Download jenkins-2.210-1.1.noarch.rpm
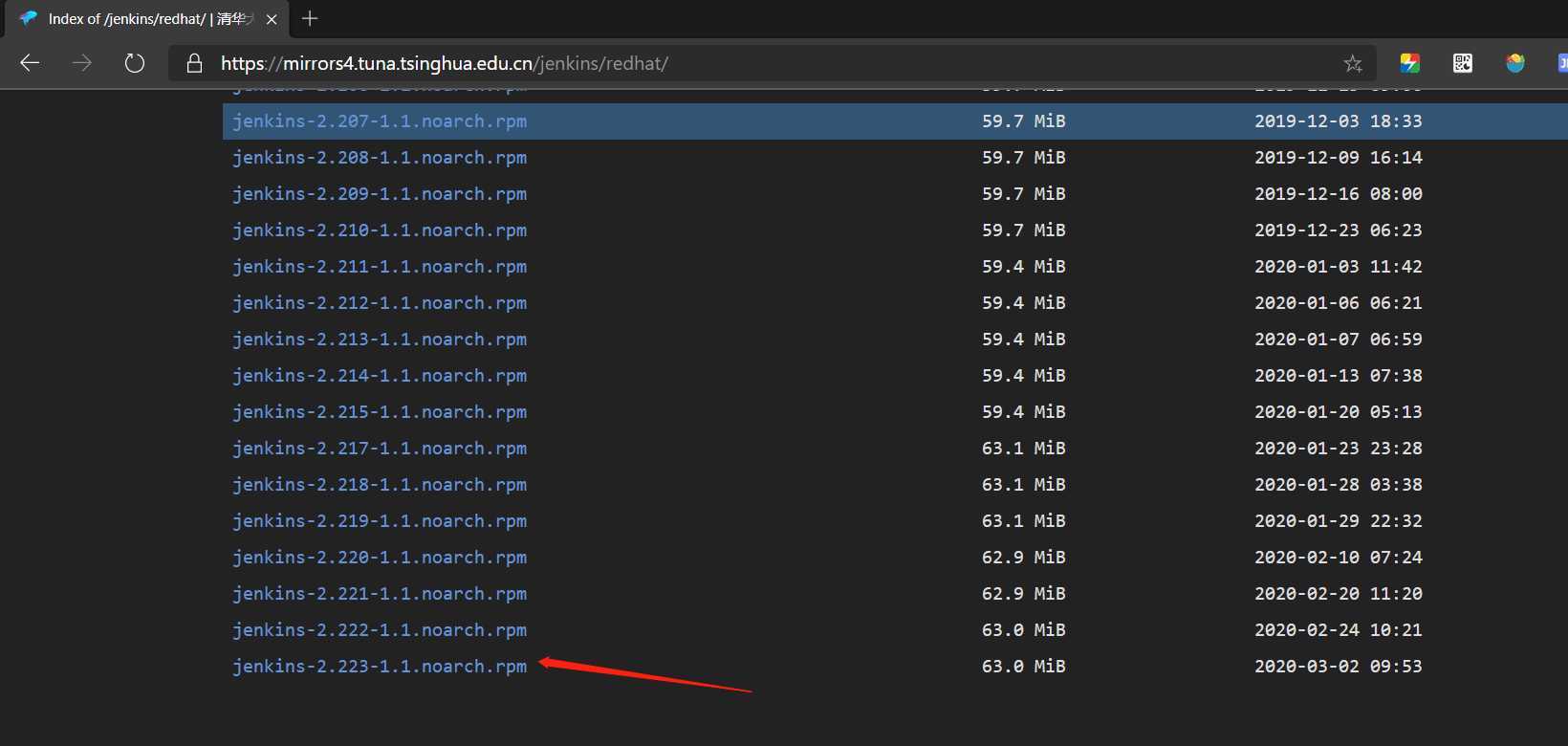Screen dimensions: 1568x746 tap(380, 230)
